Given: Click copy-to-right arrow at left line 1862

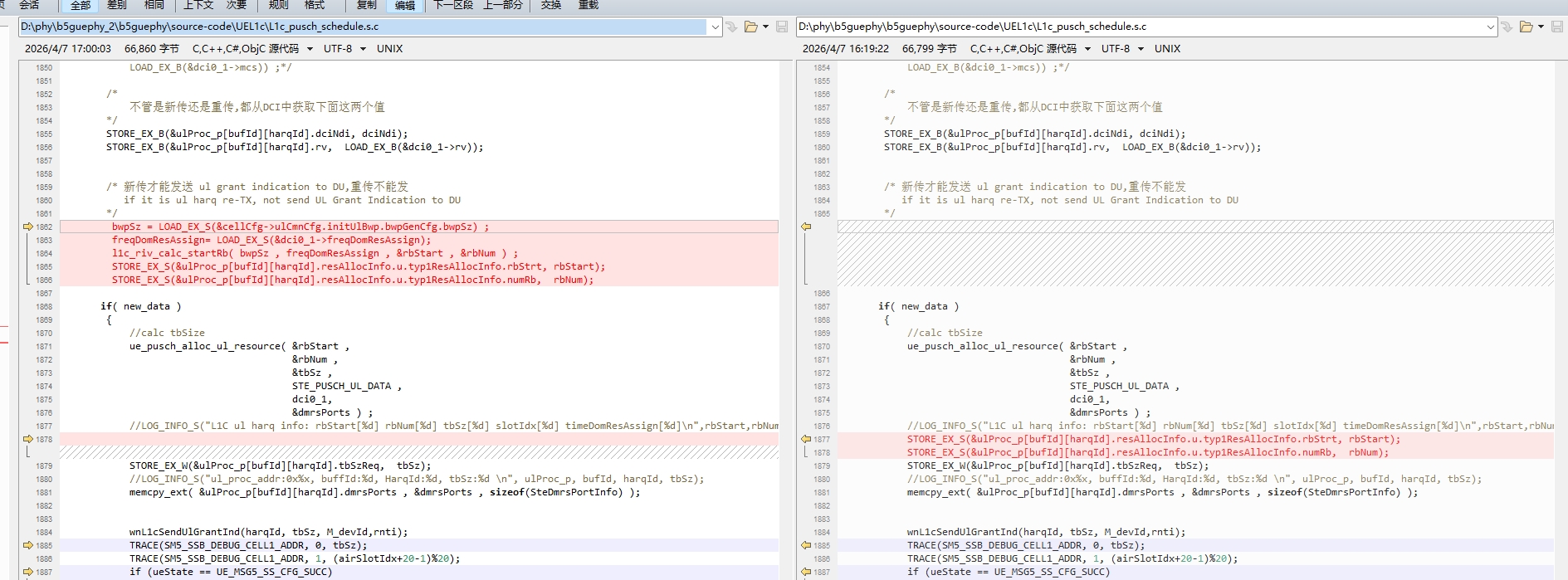Looking at the screenshot, I should point(27,227).
